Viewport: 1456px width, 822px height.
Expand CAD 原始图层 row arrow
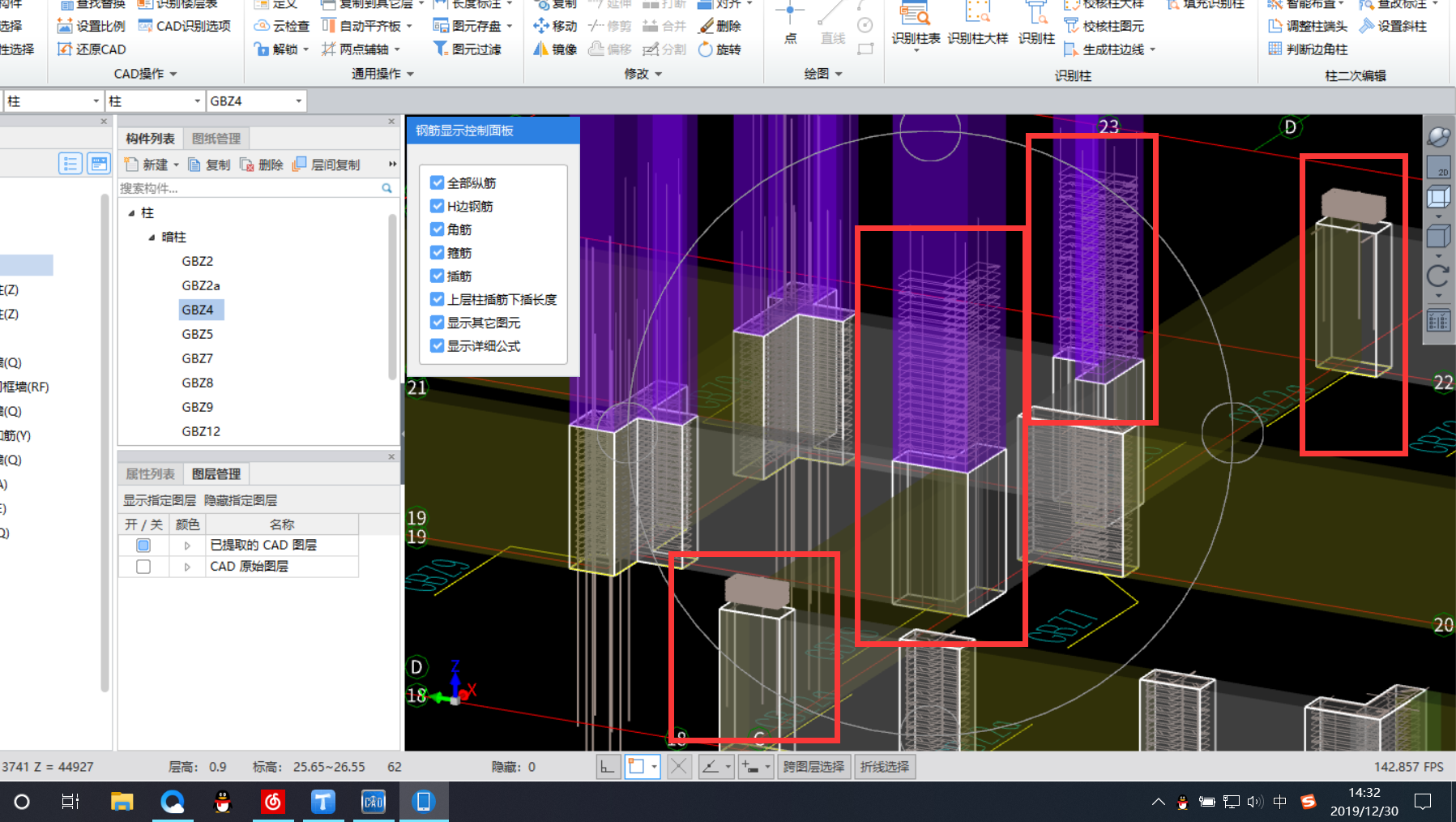187,567
